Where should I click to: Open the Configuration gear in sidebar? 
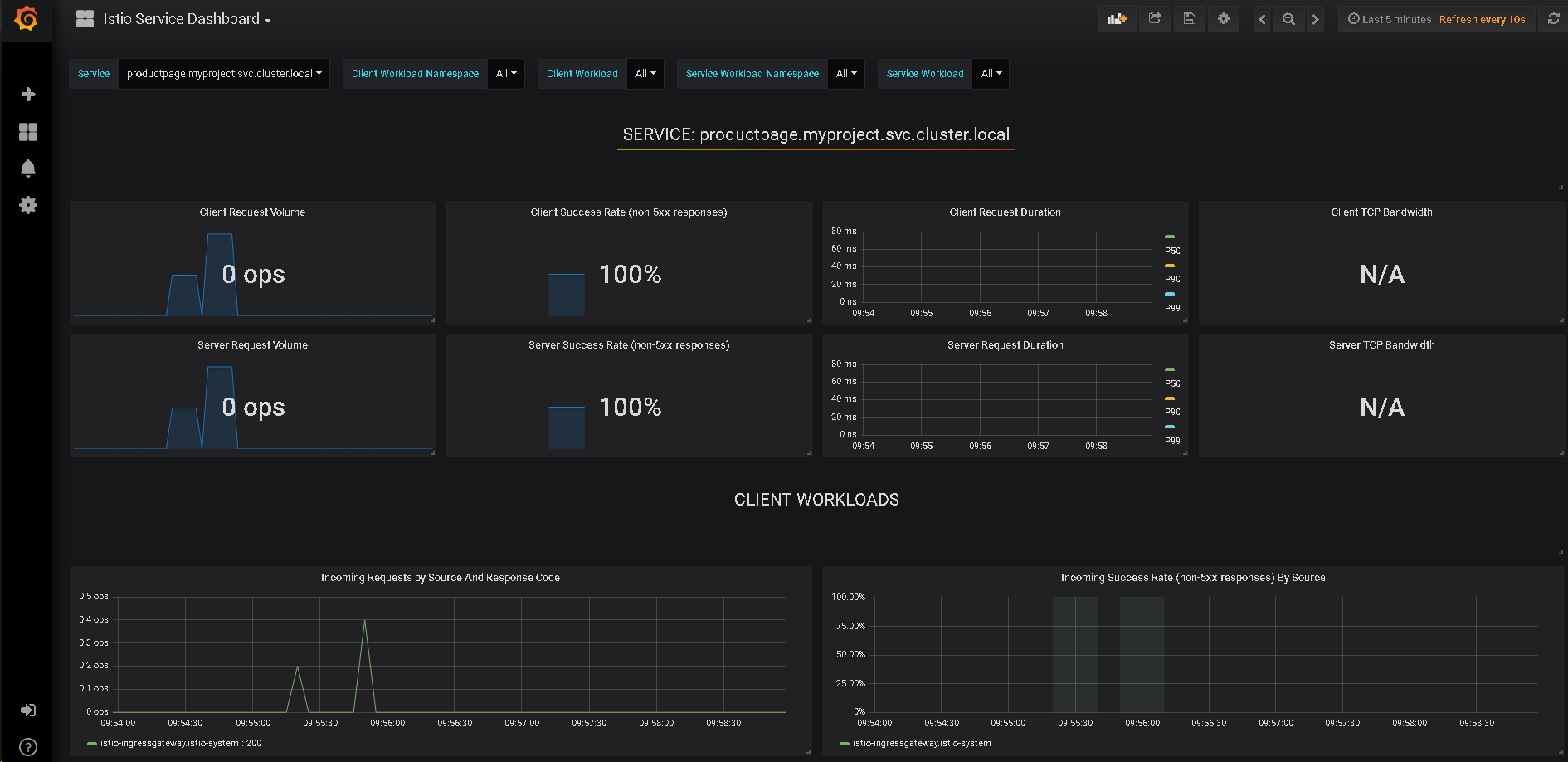click(x=28, y=205)
